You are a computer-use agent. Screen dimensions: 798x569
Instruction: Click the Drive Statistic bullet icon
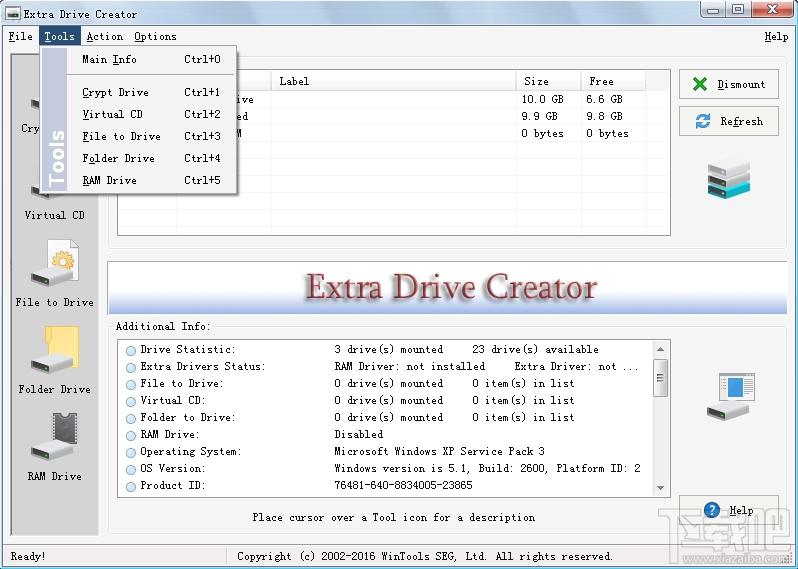(131, 351)
